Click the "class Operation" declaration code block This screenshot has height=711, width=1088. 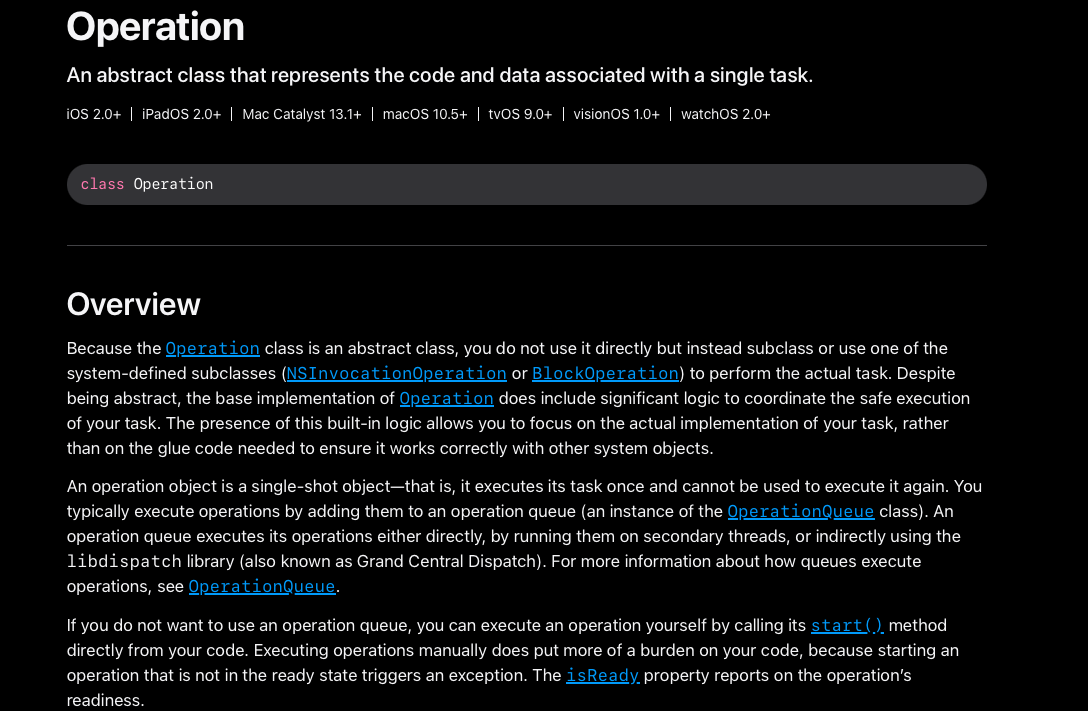(526, 184)
